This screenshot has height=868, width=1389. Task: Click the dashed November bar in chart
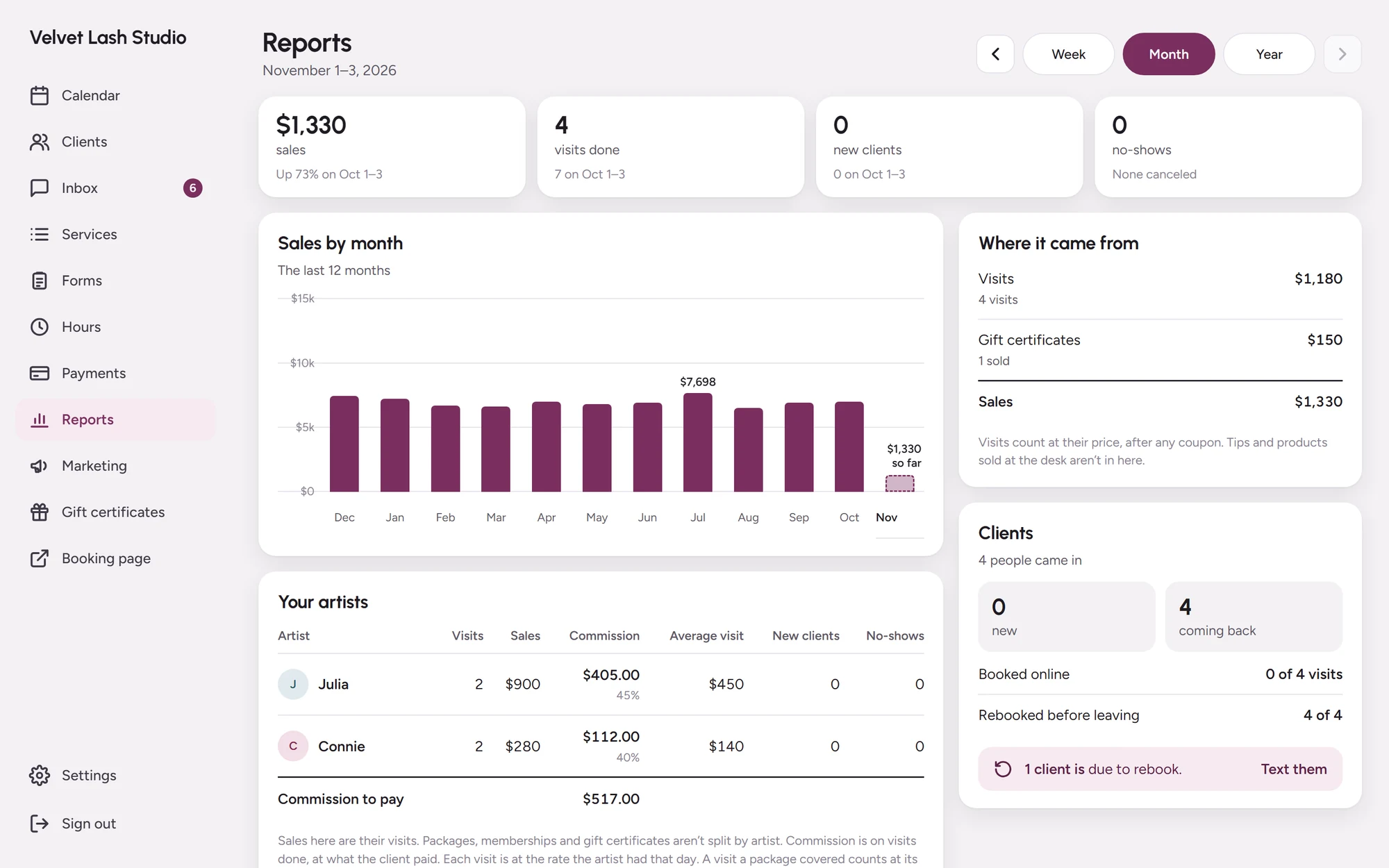[899, 483]
